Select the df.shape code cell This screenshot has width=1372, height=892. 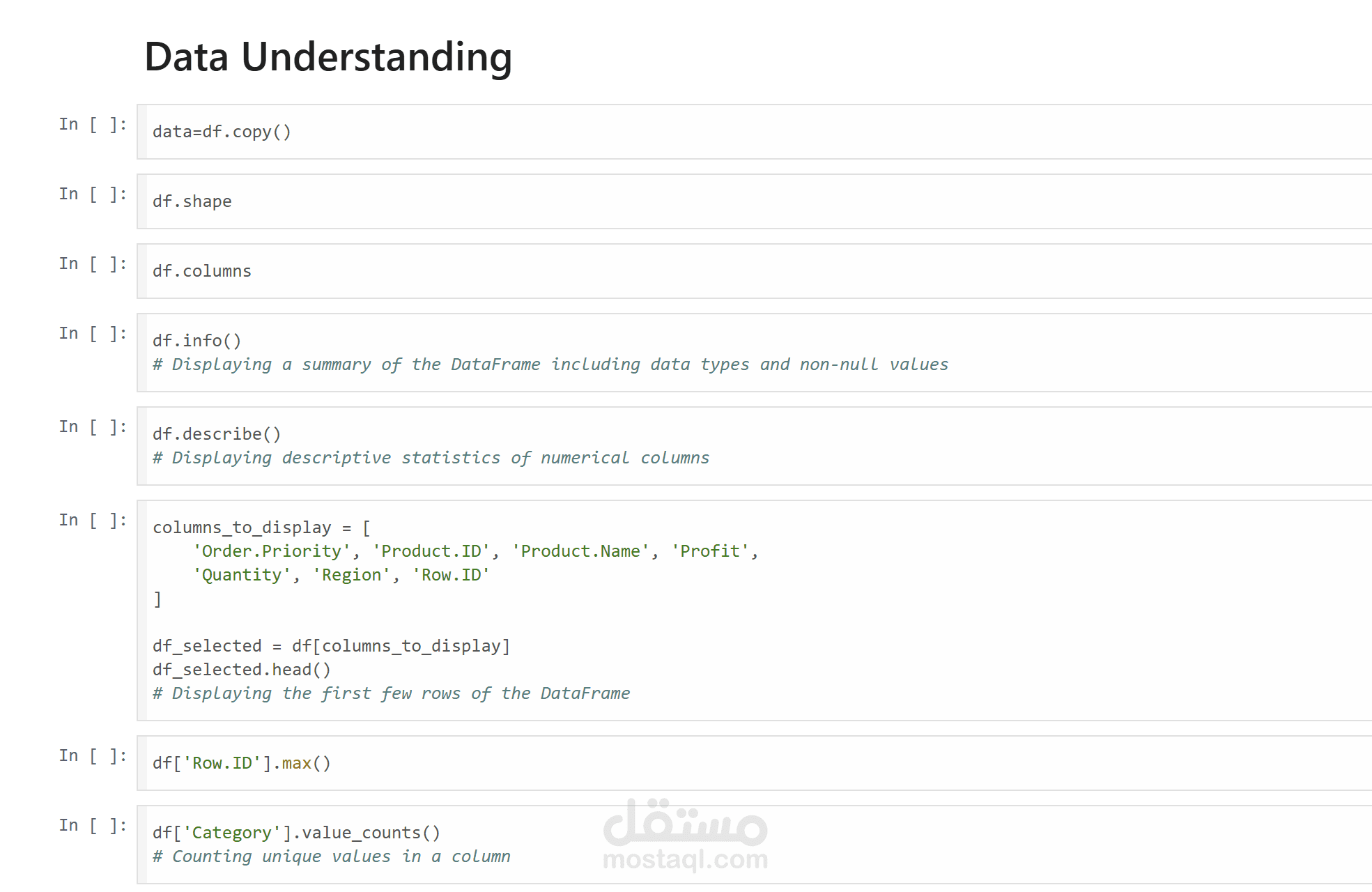point(755,201)
